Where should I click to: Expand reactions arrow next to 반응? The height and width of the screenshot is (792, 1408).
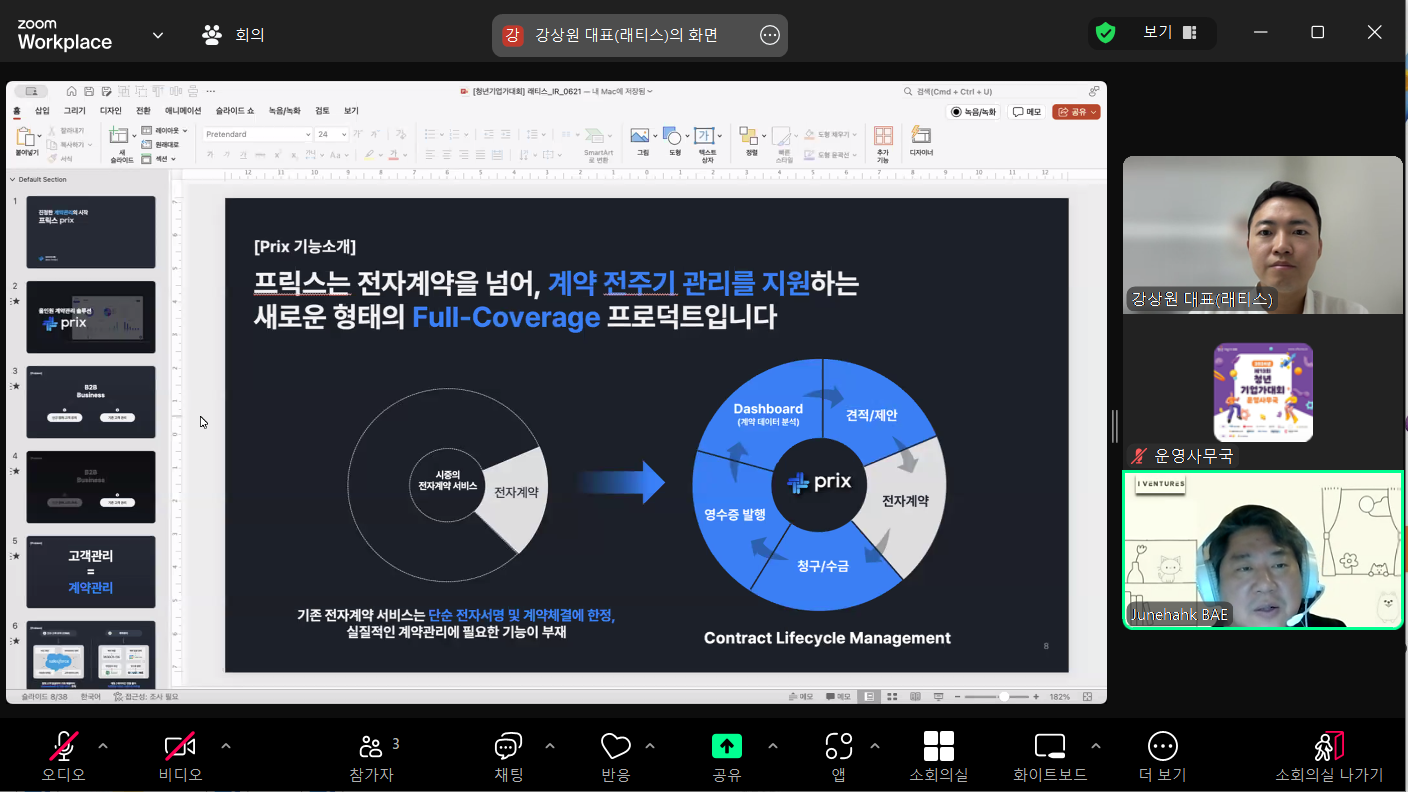pos(650,746)
